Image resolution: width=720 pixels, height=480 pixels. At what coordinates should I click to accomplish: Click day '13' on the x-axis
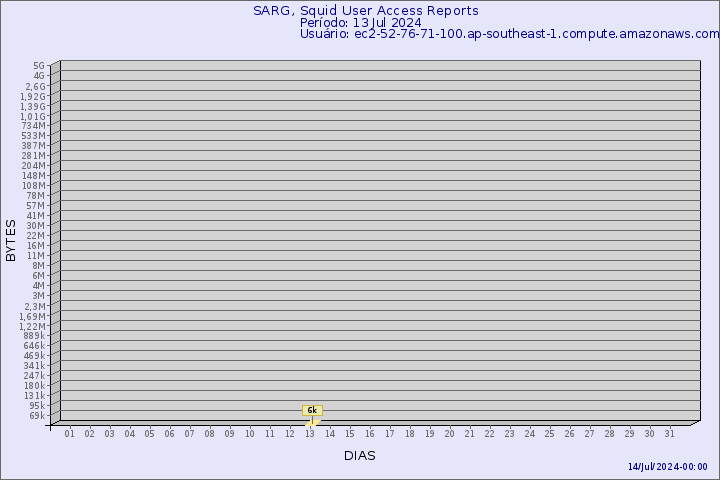(310, 434)
